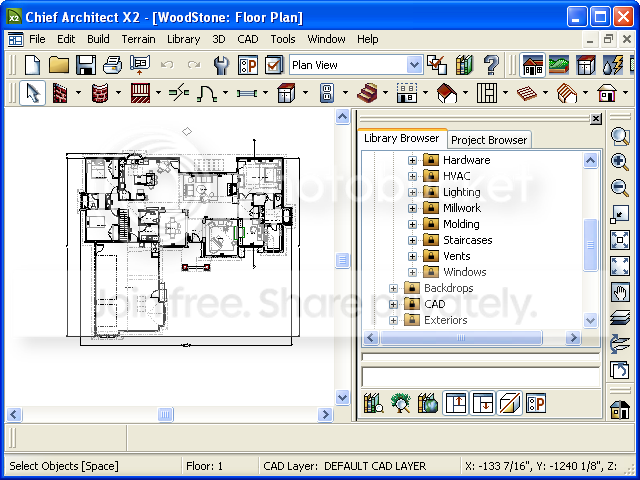640x480 pixels.
Task: Click the library tree vertical scrollbar thumb
Action: coord(590,245)
